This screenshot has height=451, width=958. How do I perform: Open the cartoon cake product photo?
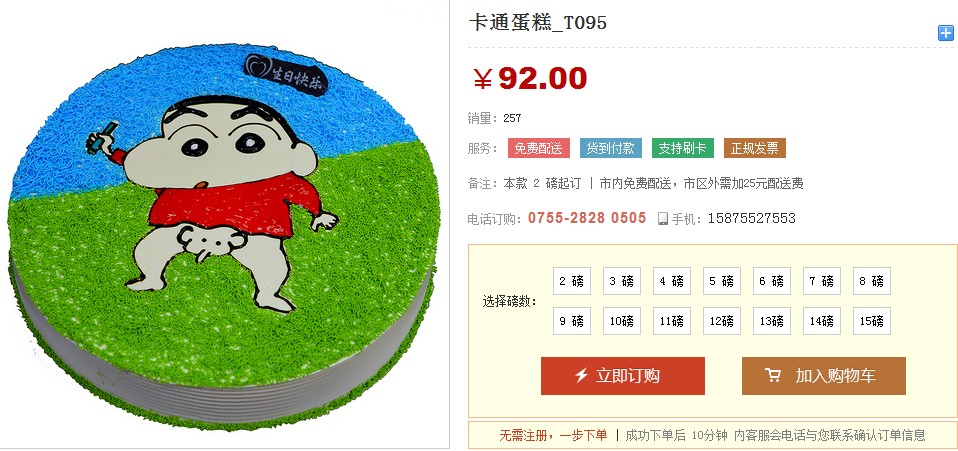click(224, 235)
